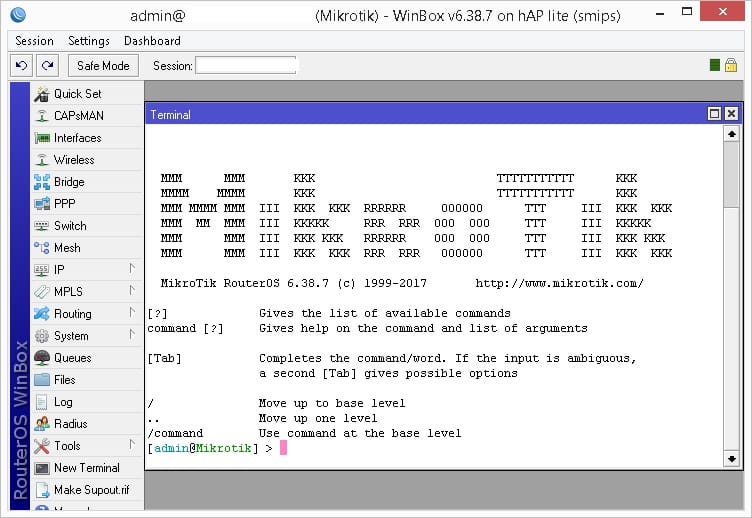Screen dimensions: 752x518
Task: Click the terminal command prompt cursor
Action: (x=283, y=448)
